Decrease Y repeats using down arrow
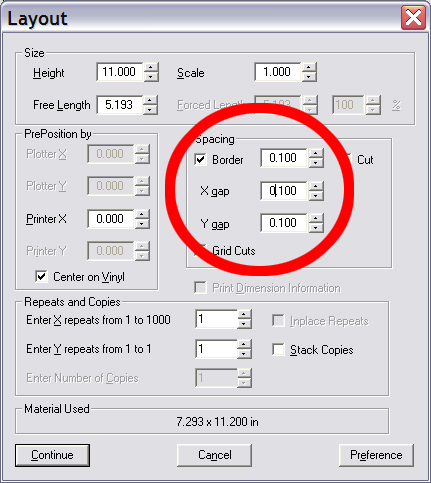The width and height of the screenshot is (431, 483). (244, 353)
